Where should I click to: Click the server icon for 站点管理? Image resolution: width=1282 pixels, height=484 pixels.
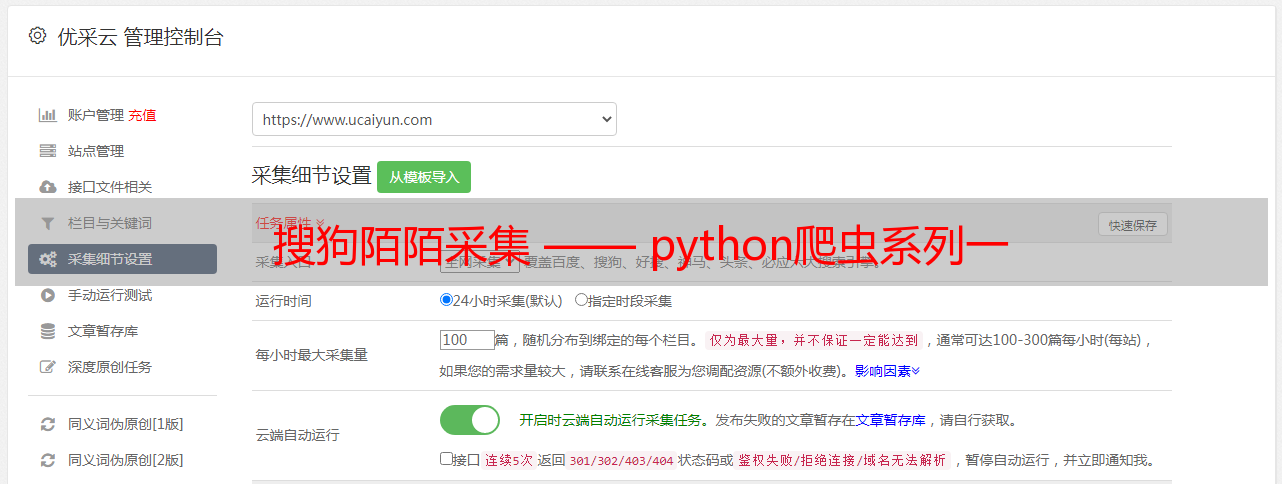point(47,151)
